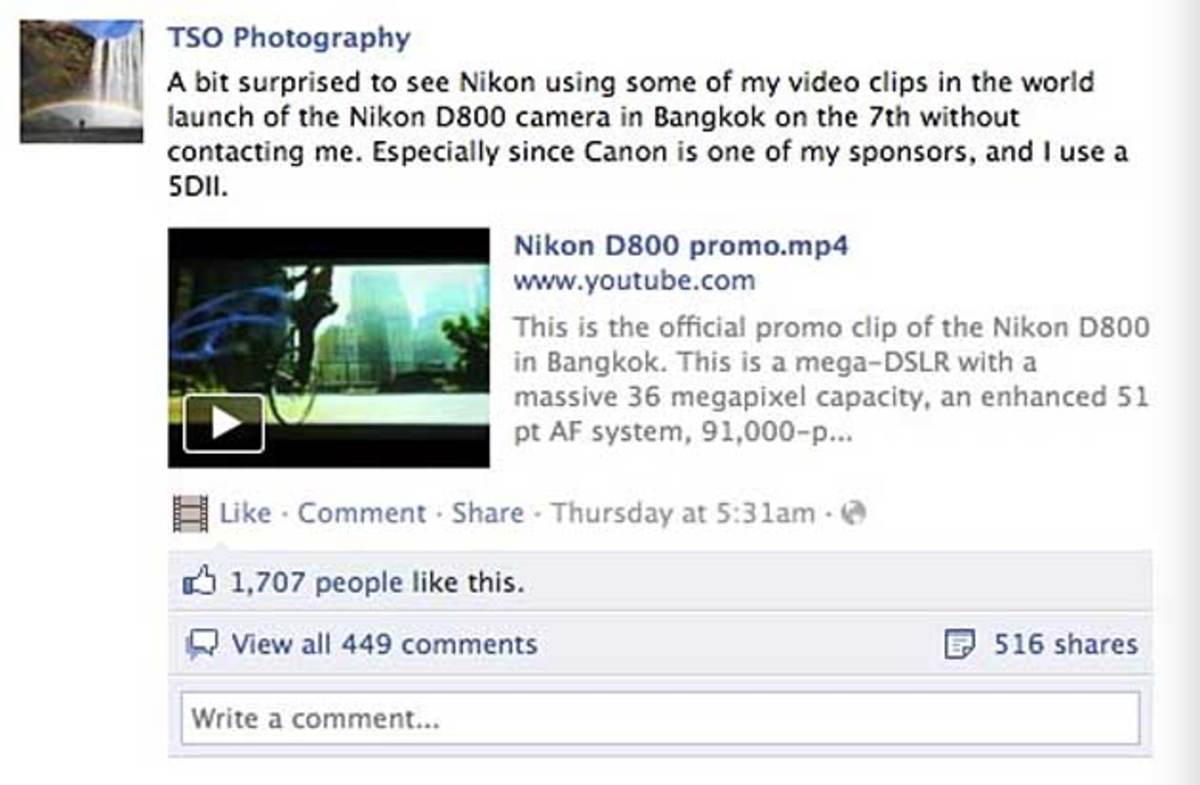Screen dimensions: 1200x785
Task: Focus the "Write a comment..." input box
Action: point(660,718)
